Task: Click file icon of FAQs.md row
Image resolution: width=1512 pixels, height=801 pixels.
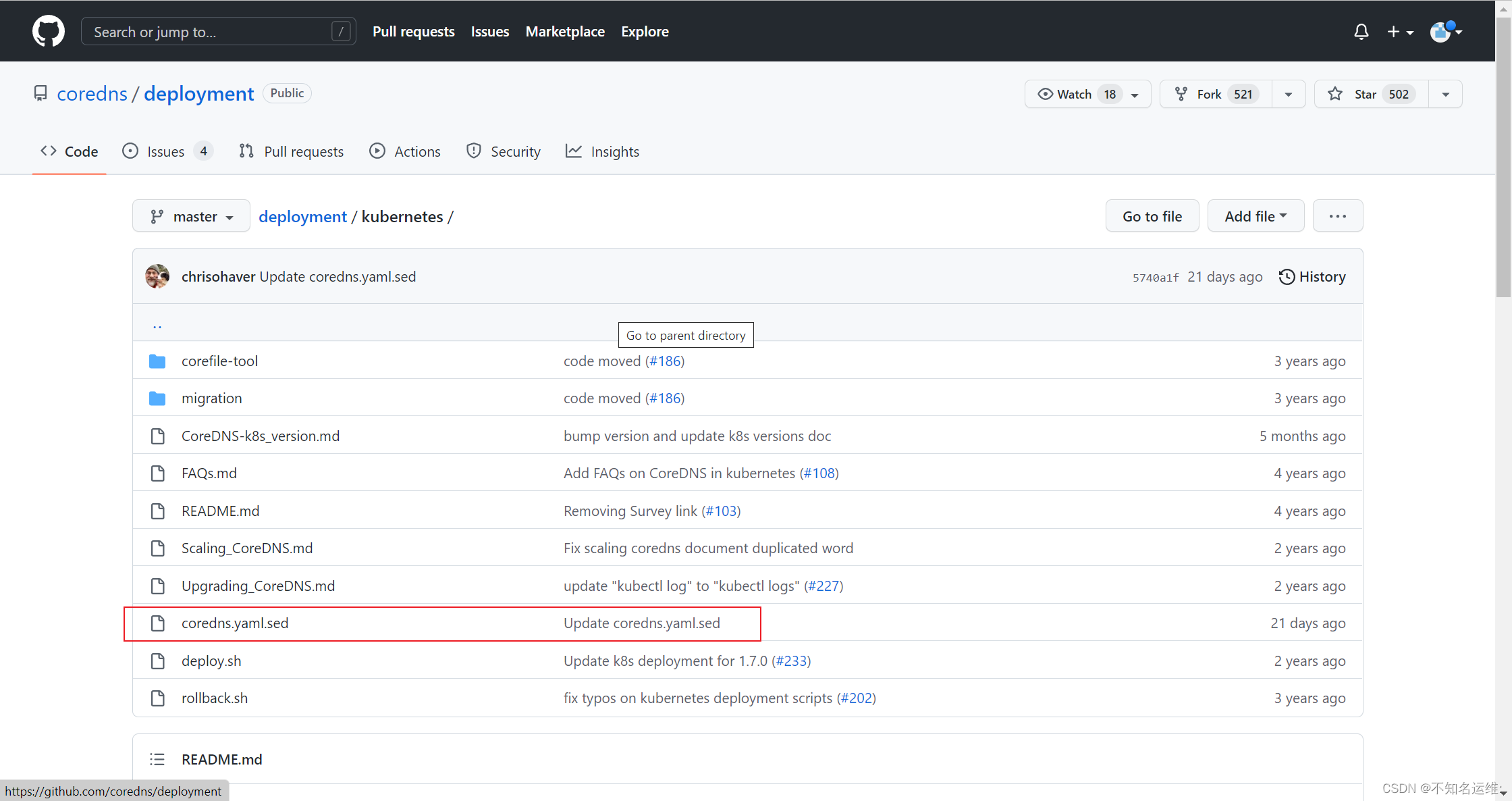Action: tap(157, 473)
